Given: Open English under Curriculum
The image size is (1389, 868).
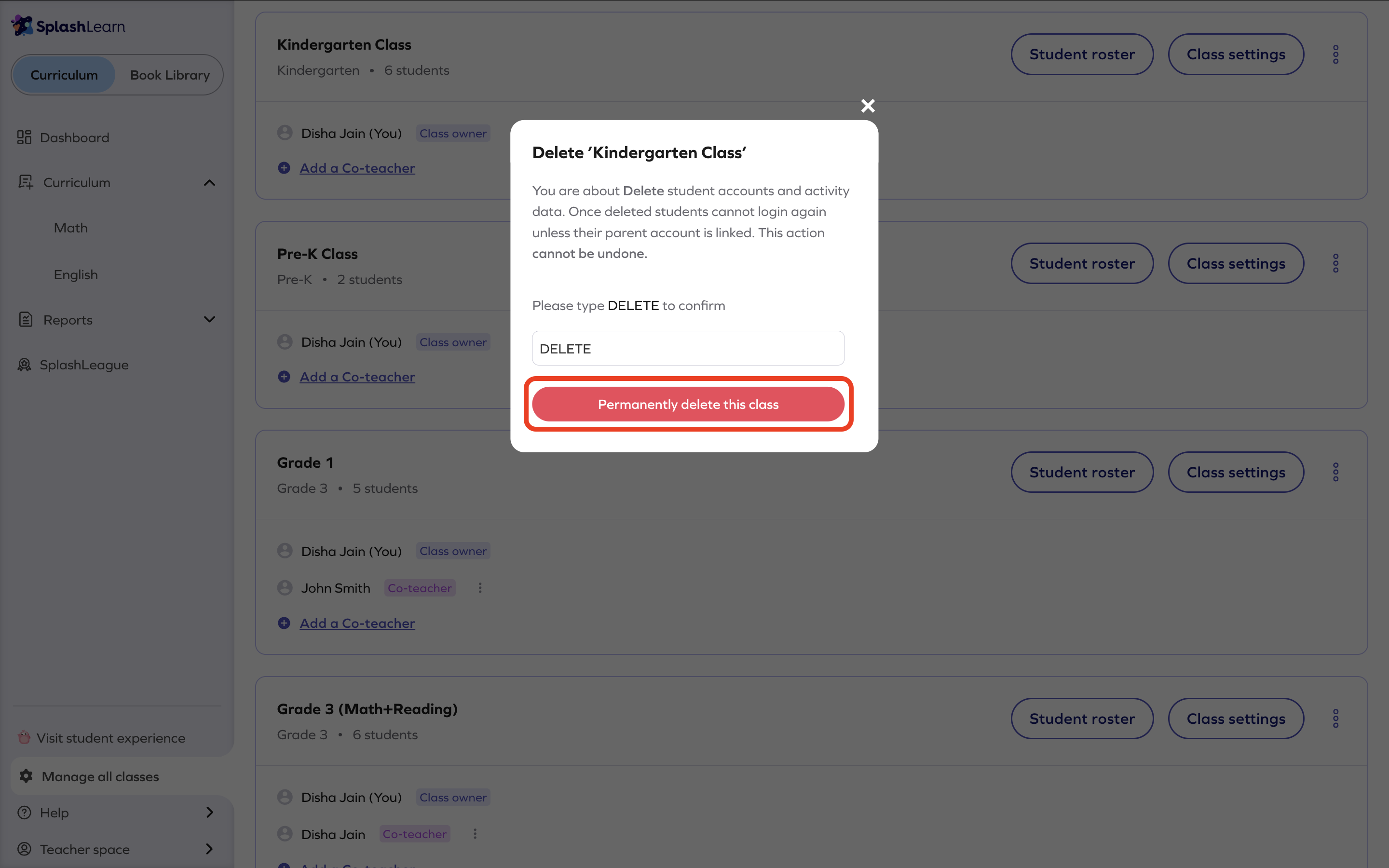Looking at the screenshot, I should point(76,274).
